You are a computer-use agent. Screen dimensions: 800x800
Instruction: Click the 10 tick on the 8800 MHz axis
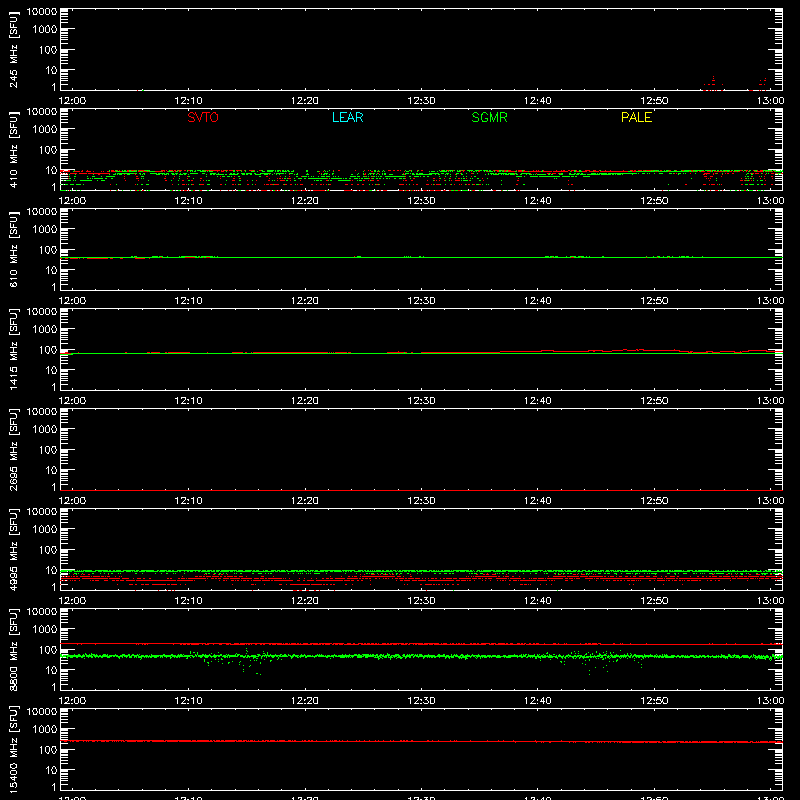coord(51,670)
